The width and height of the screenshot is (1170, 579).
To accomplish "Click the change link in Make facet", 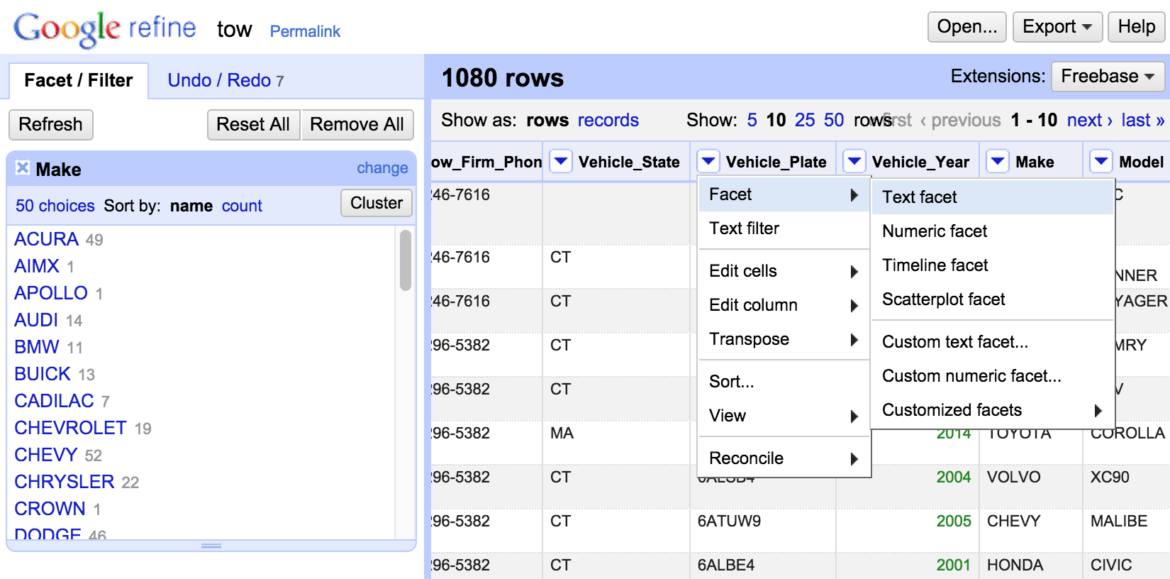I will 382,168.
